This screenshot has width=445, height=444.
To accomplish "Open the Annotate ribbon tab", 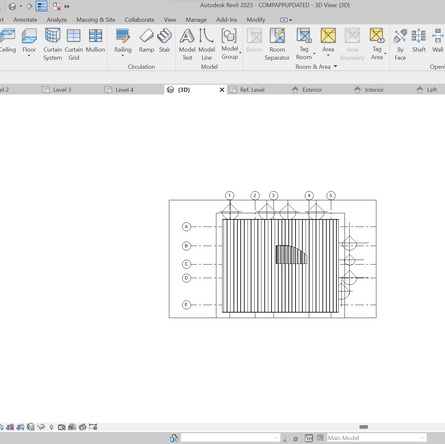I will click(25, 20).
